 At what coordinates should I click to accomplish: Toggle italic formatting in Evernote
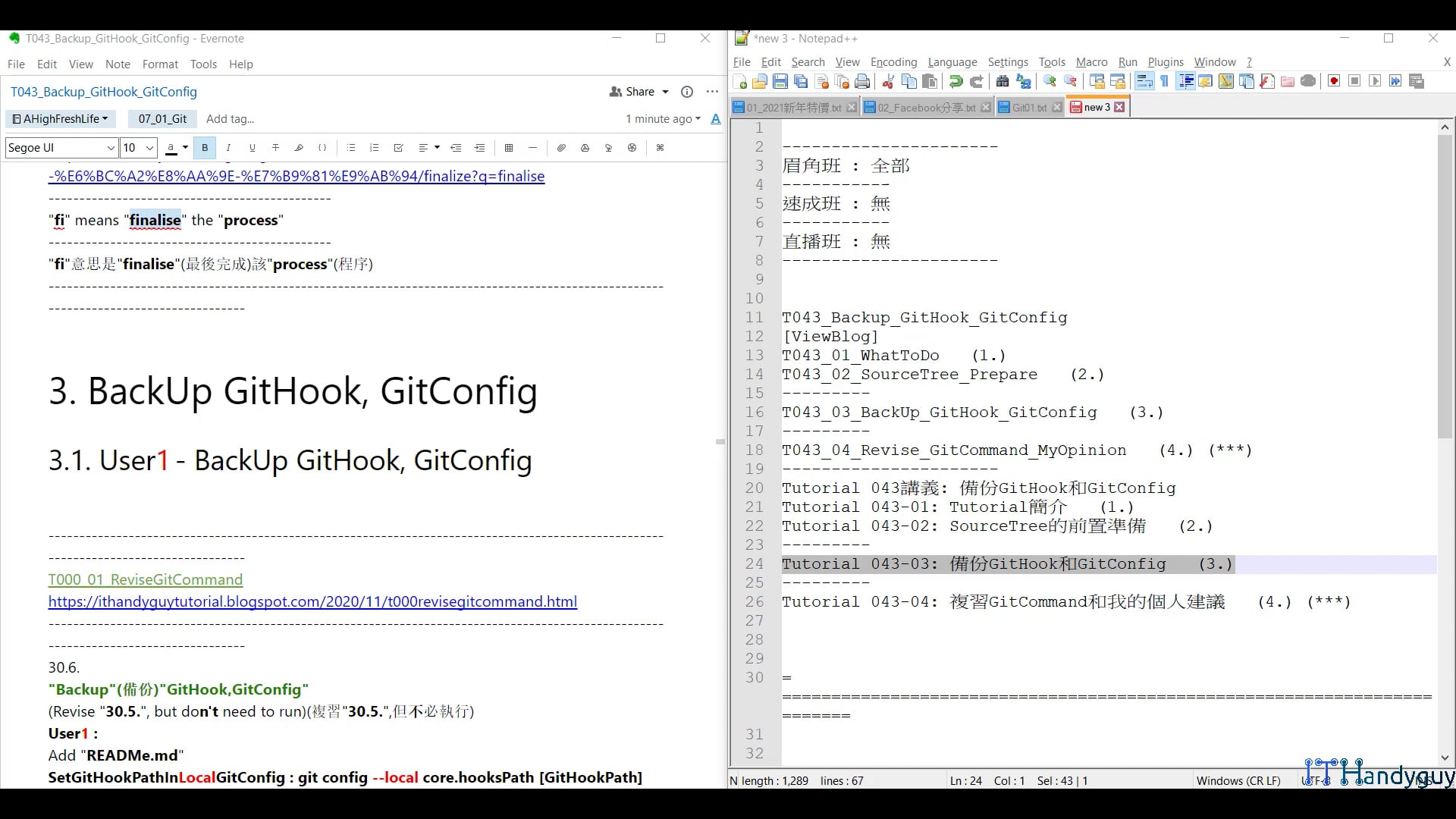pos(228,148)
